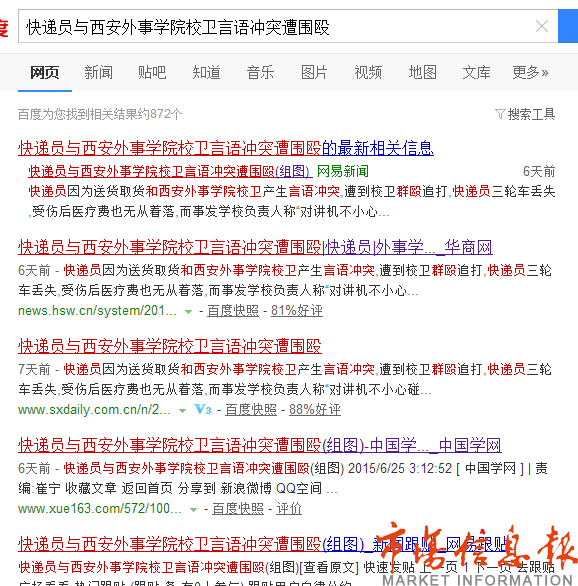Click the funnel icon next to 搜索工具

pos(500,114)
